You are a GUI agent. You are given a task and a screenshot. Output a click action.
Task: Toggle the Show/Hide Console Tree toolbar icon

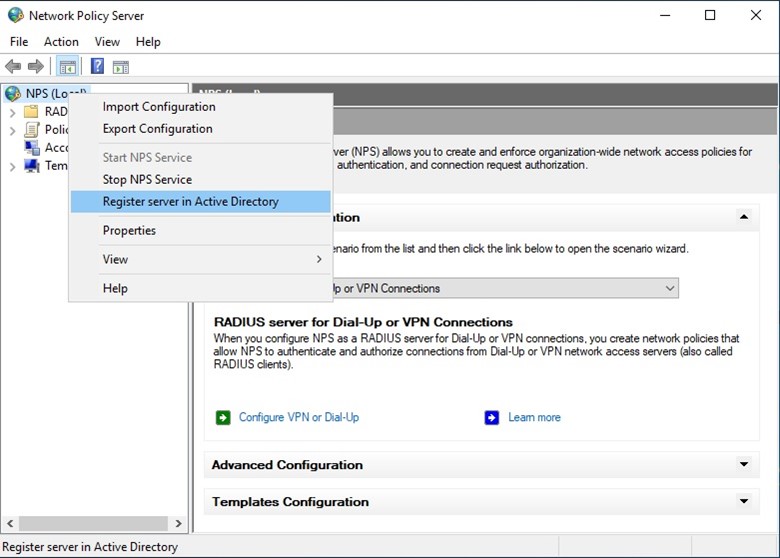tap(68, 66)
